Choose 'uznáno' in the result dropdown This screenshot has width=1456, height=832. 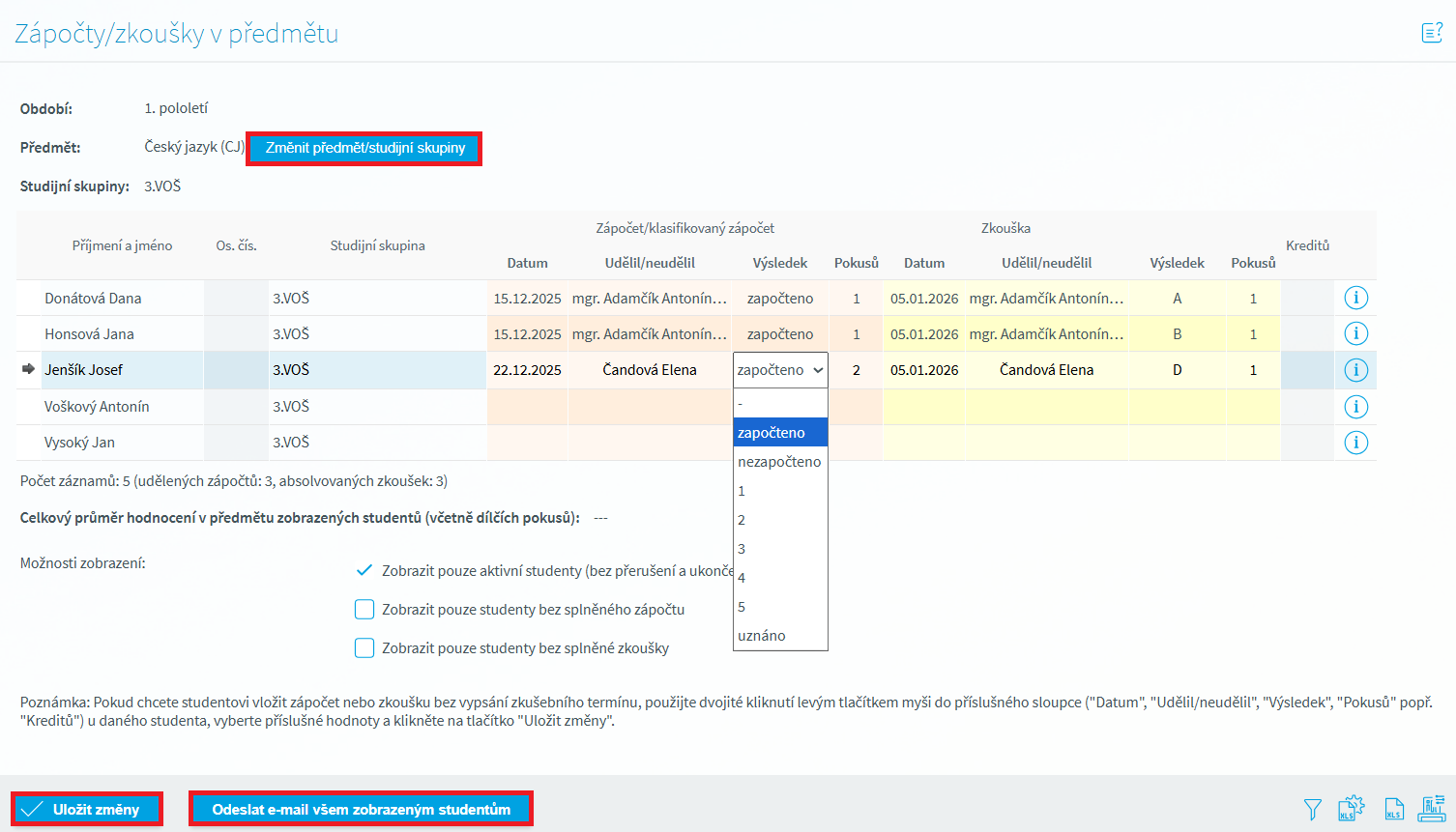tap(762, 636)
